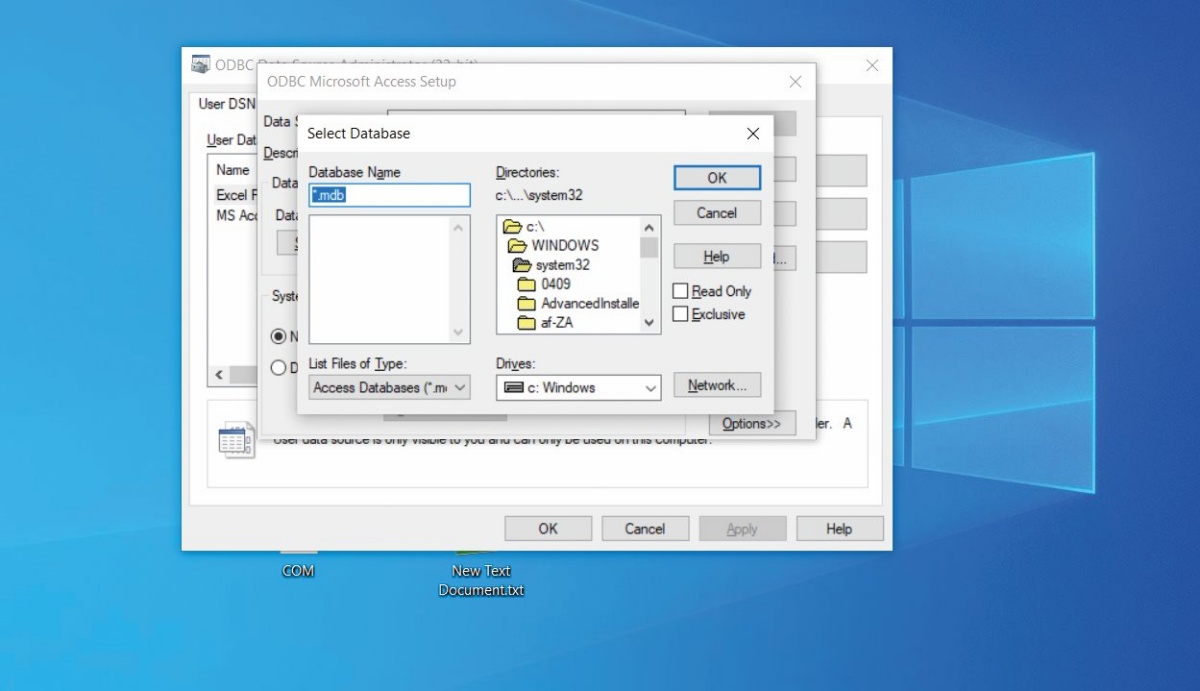
Task: Click the system32 open folder icon
Action: coord(522,265)
